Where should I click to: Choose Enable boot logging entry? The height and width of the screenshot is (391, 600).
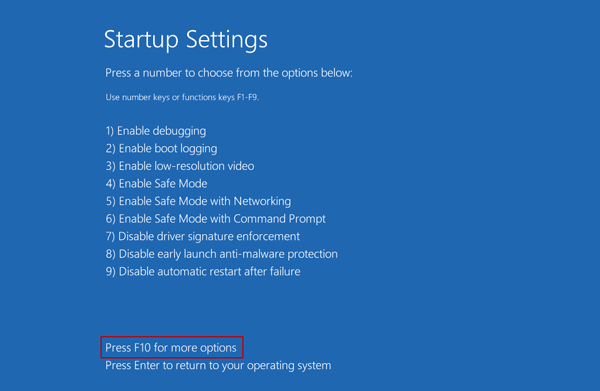click(161, 149)
